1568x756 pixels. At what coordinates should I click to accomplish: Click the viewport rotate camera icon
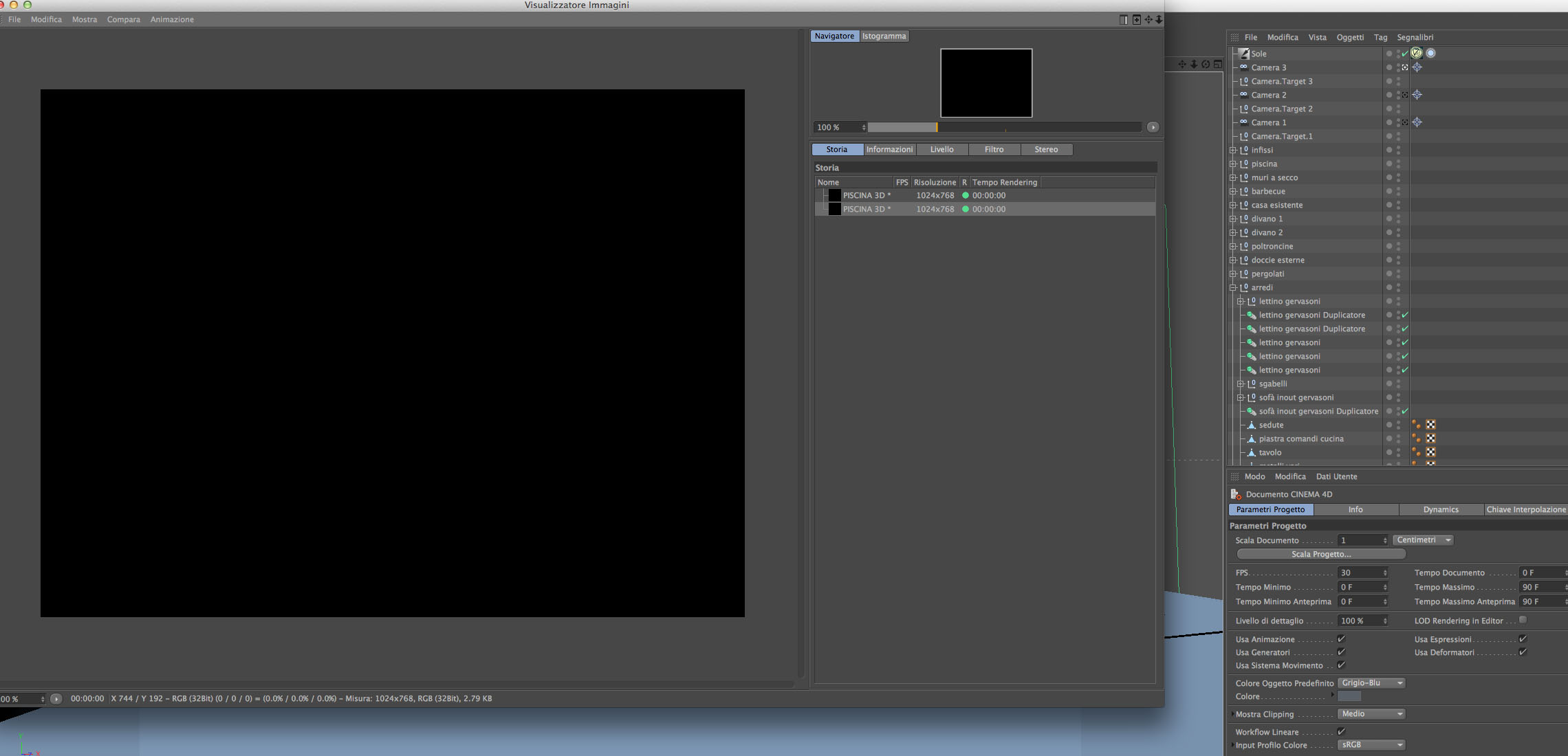1206,64
